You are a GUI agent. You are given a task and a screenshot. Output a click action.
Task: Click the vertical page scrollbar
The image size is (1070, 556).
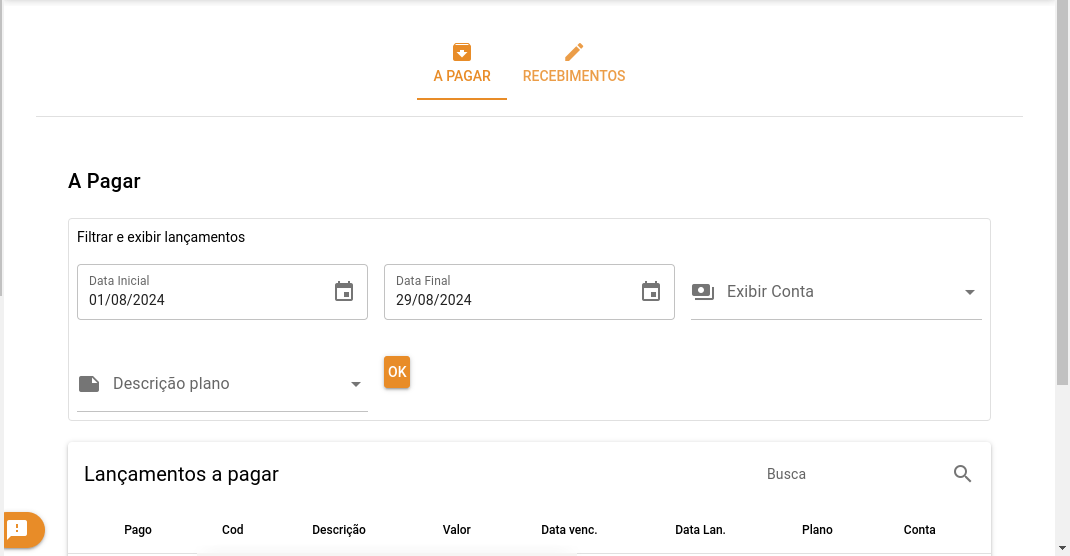[x=1062, y=200]
